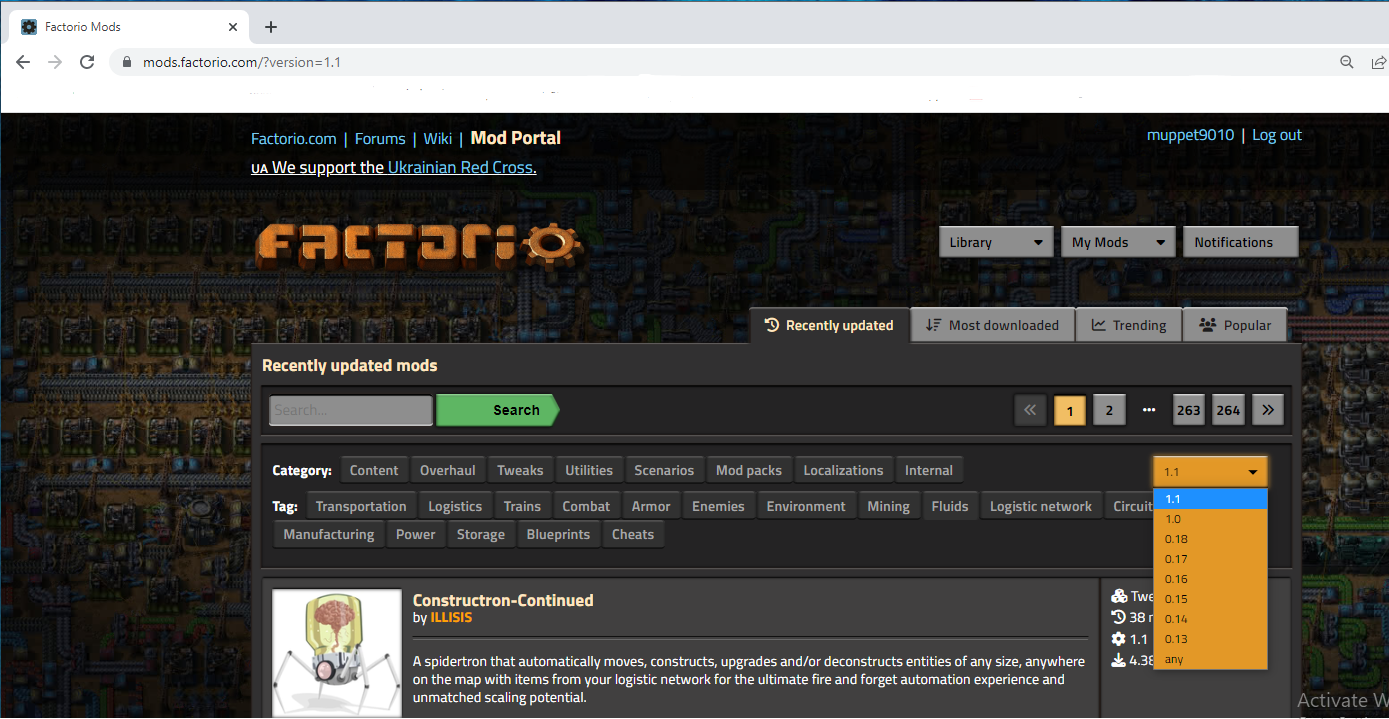
Task: Select version 'any' from list
Action: coord(1210,659)
